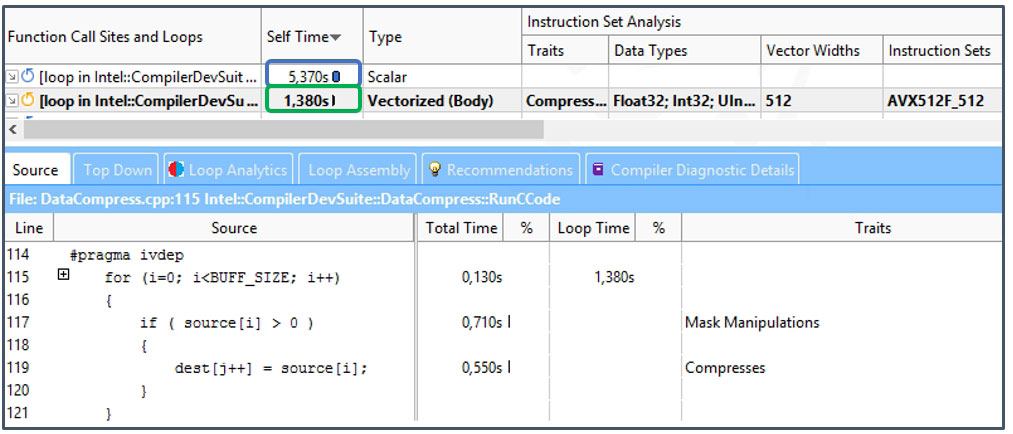Expand the plus box on line 115

(x=63, y=275)
